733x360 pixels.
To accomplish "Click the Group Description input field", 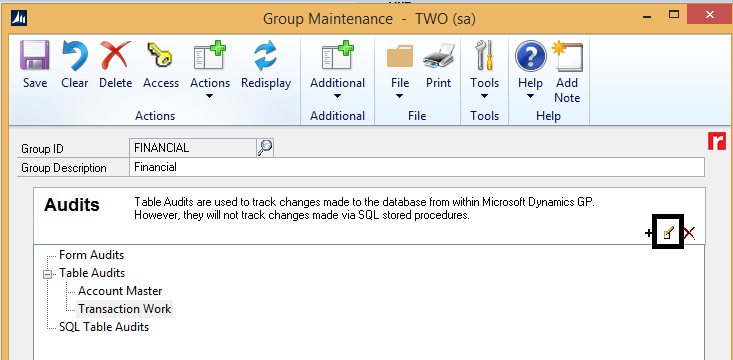I will (417, 167).
